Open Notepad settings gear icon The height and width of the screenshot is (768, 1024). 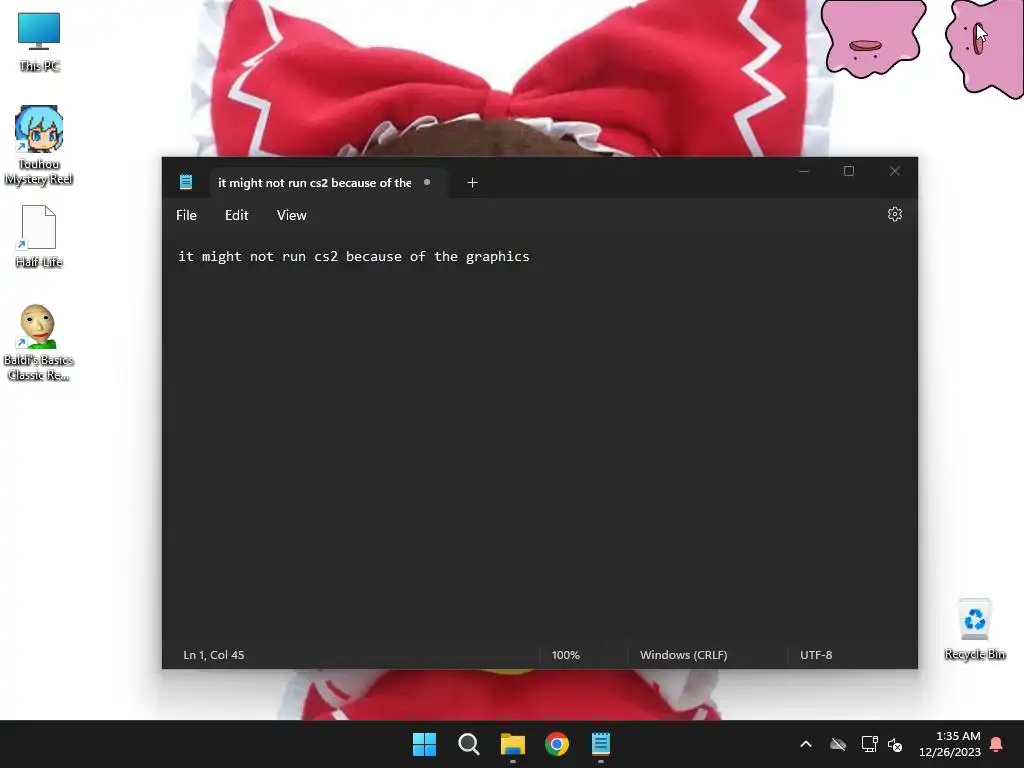click(895, 214)
